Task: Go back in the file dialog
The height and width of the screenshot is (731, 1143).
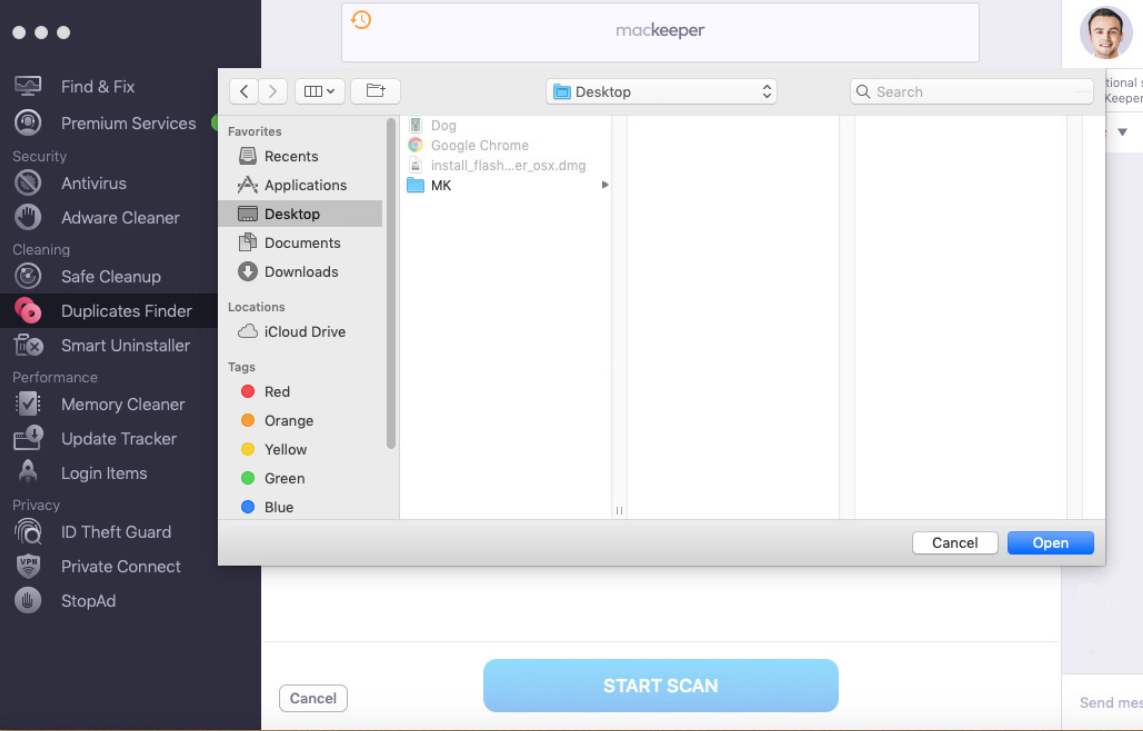Action: pos(244,91)
